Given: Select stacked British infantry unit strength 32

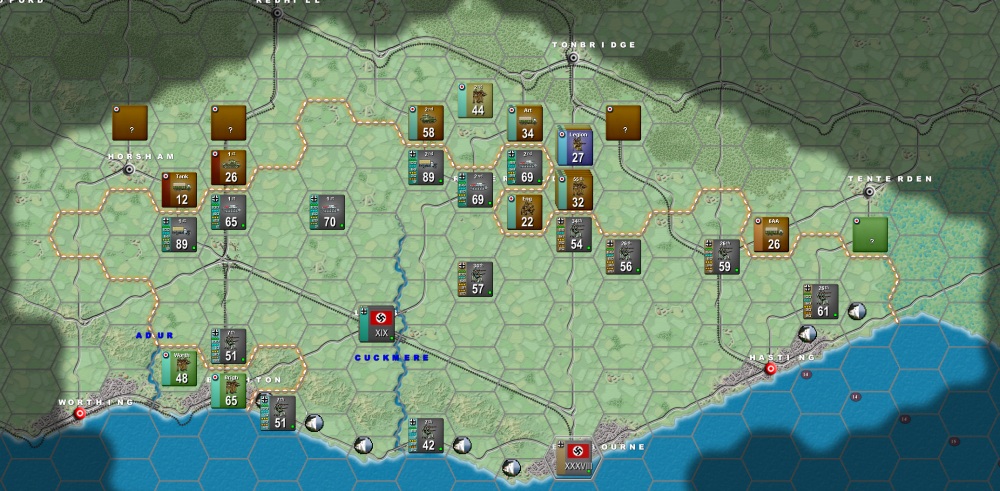Looking at the screenshot, I should point(574,190).
